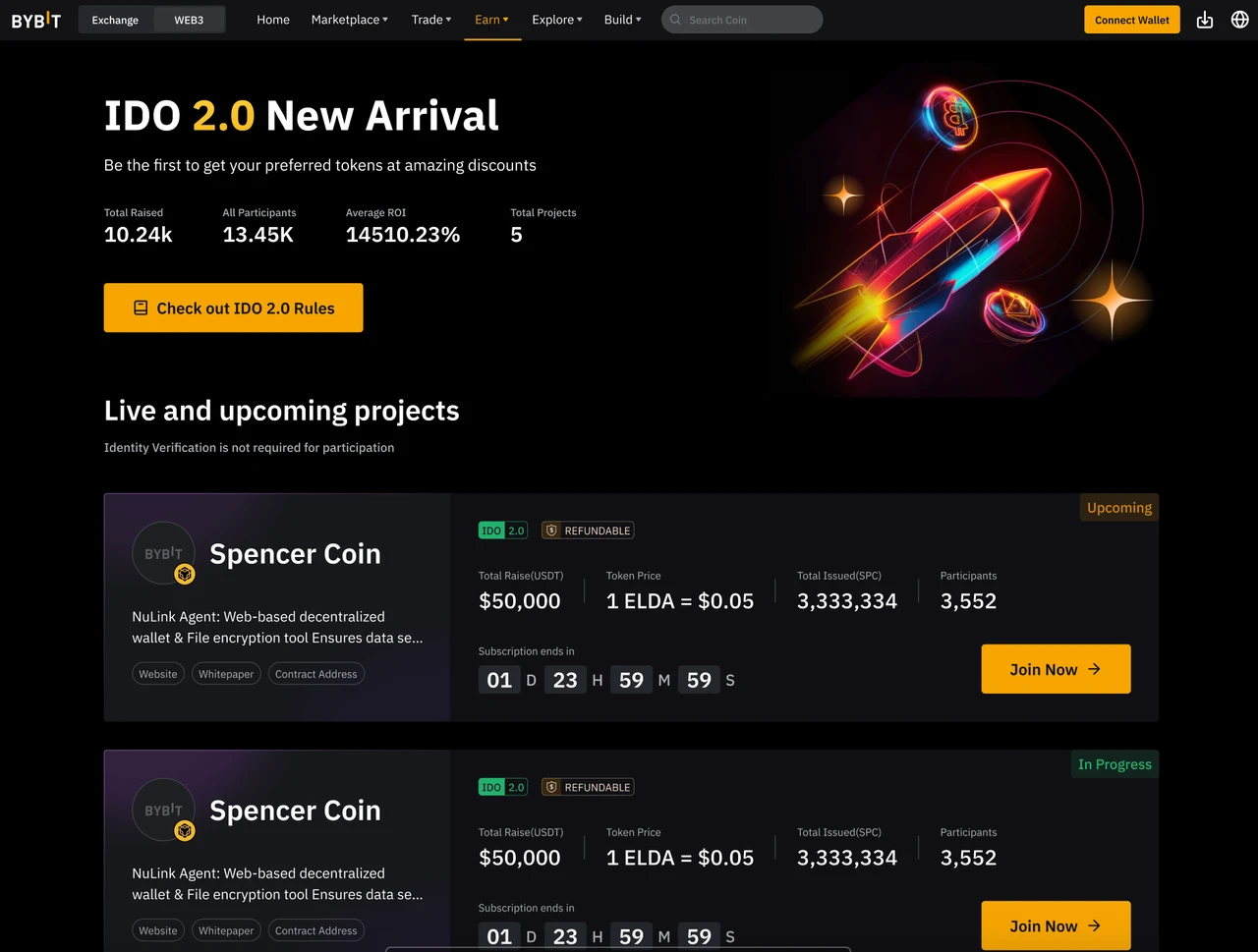Image resolution: width=1258 pixels, height=952 pixels.
Task: Click the book icon inside Check out IDO 2.0 Rules
Action: tap(139, 307)
